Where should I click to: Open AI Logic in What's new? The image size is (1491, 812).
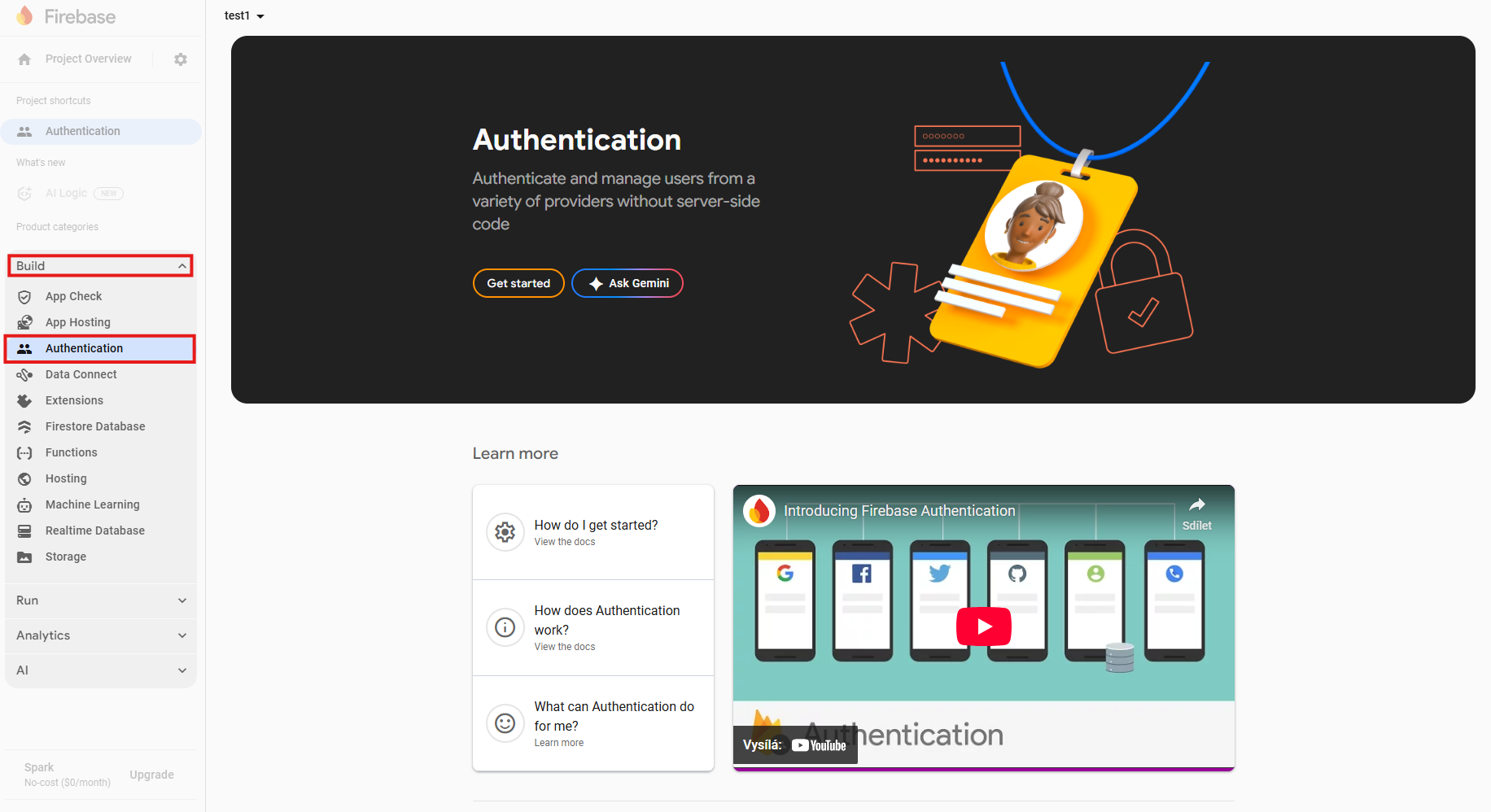[66, 193]
